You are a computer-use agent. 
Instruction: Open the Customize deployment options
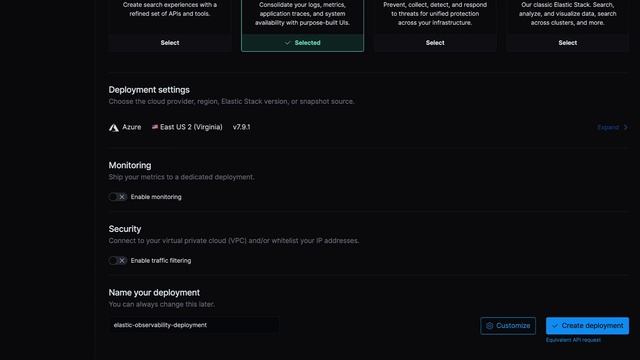tap(508, 326)
